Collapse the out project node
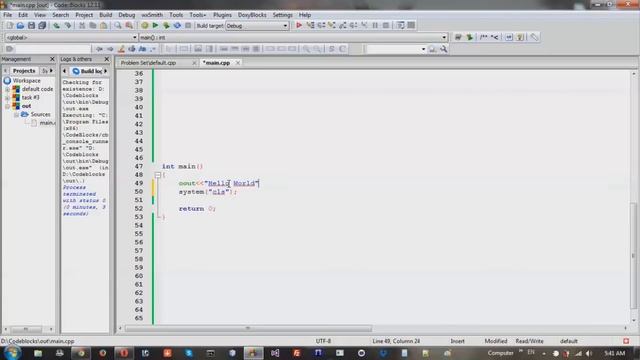The height and width of the screenshot is (360, 640). [x=7, y=106]
